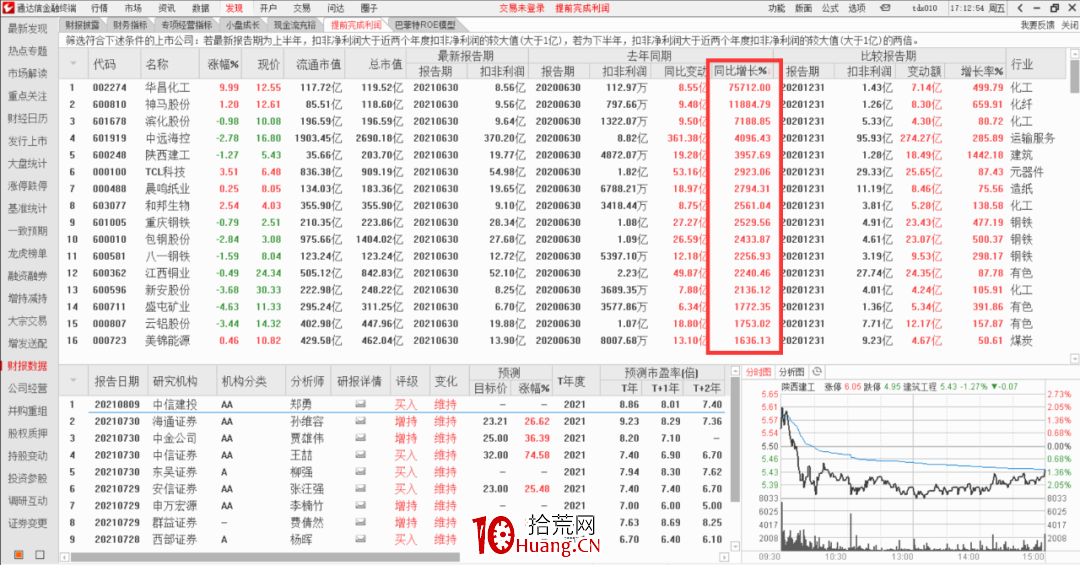Open report detail envelope for 中信建投
Viewport: 1080px width, 565px height.
[x=360, y=404]
